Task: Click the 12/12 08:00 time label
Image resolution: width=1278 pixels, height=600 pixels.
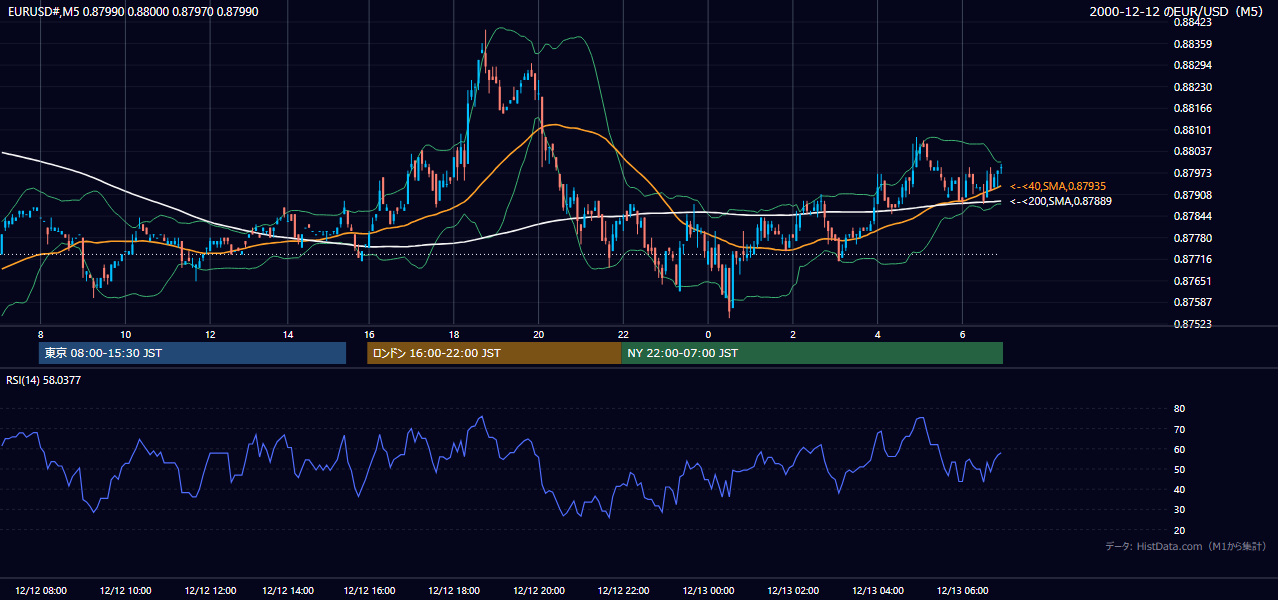Action: click(42, 591)
